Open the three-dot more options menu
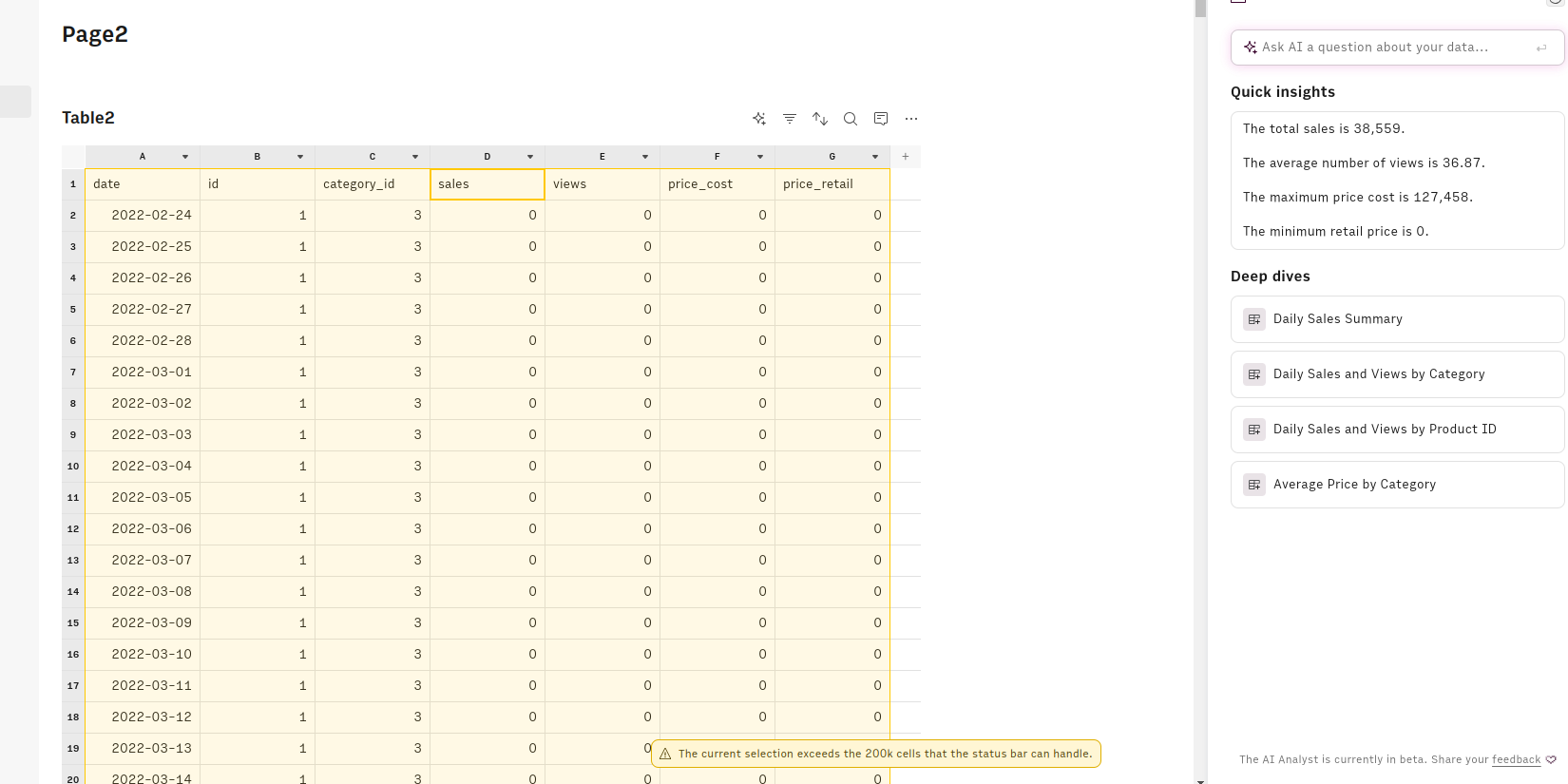The height and width of the screenshot is (784, 1568). click(x=910, y=119)
